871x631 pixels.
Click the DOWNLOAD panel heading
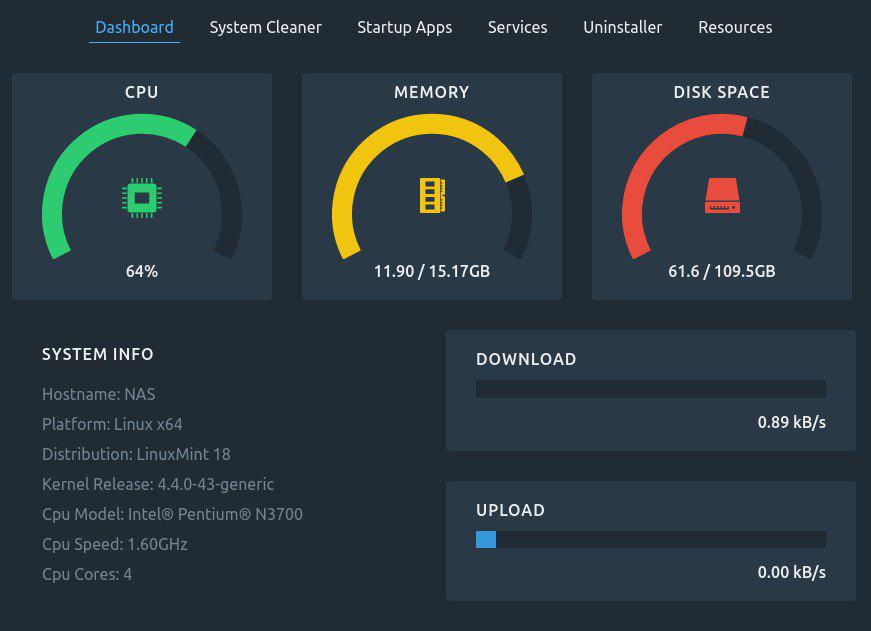tap(526, 359)
